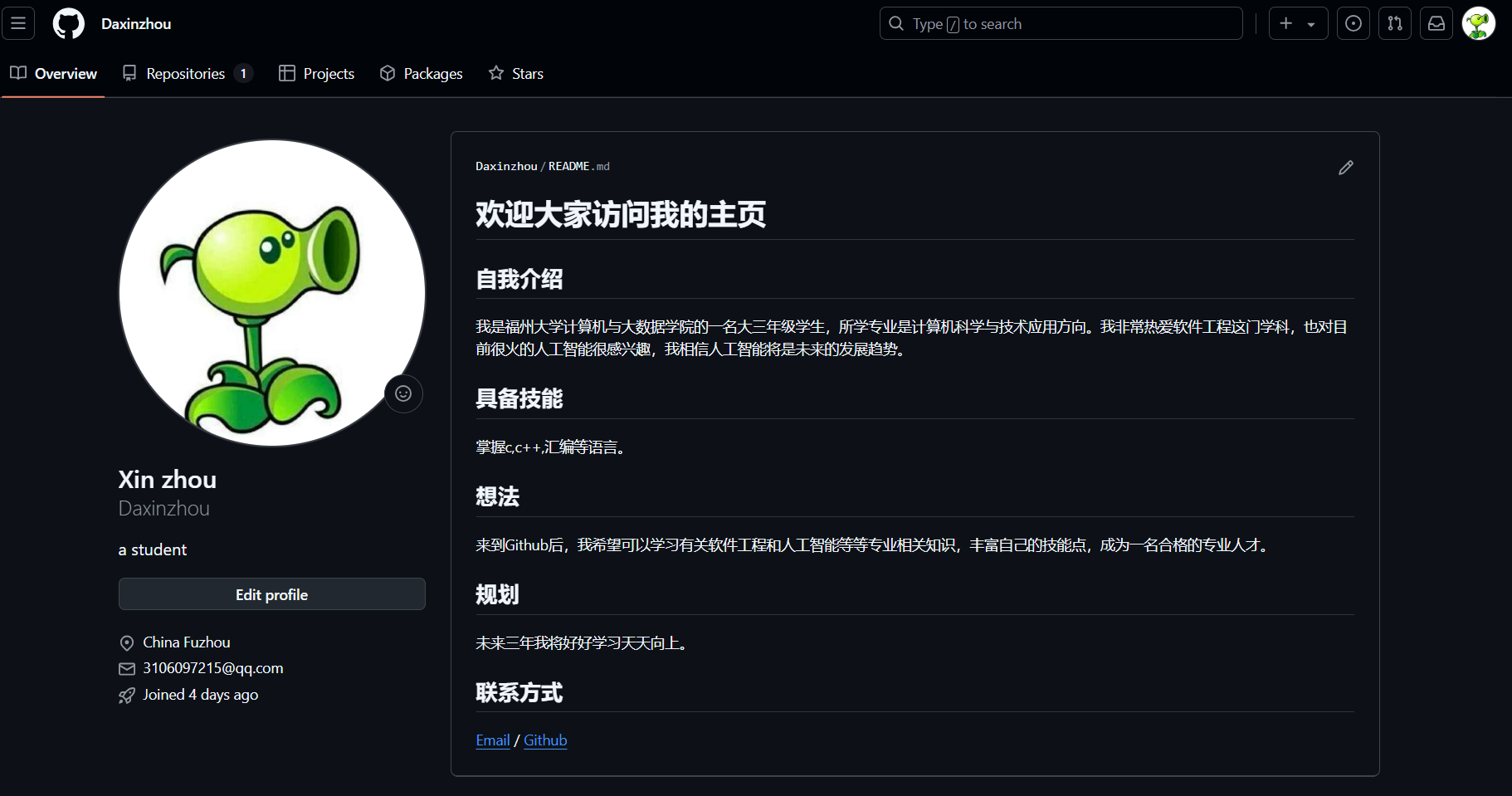Click the Daxinzhou username under profile name
The width and height of the screenshot is (1512, 796).
tap(164, 509)
